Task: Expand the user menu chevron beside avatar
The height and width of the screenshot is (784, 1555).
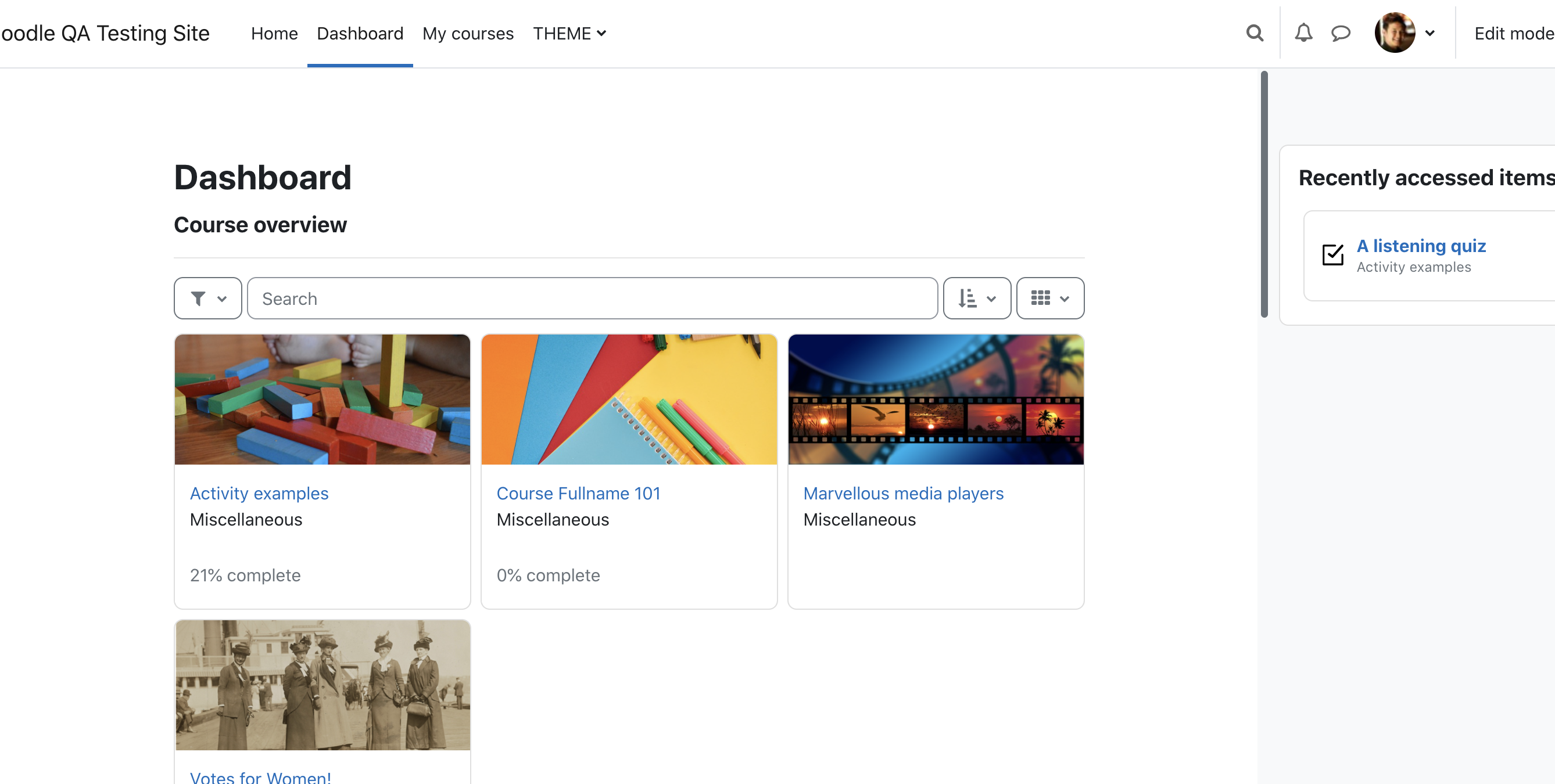Action: click(1429, 33)
